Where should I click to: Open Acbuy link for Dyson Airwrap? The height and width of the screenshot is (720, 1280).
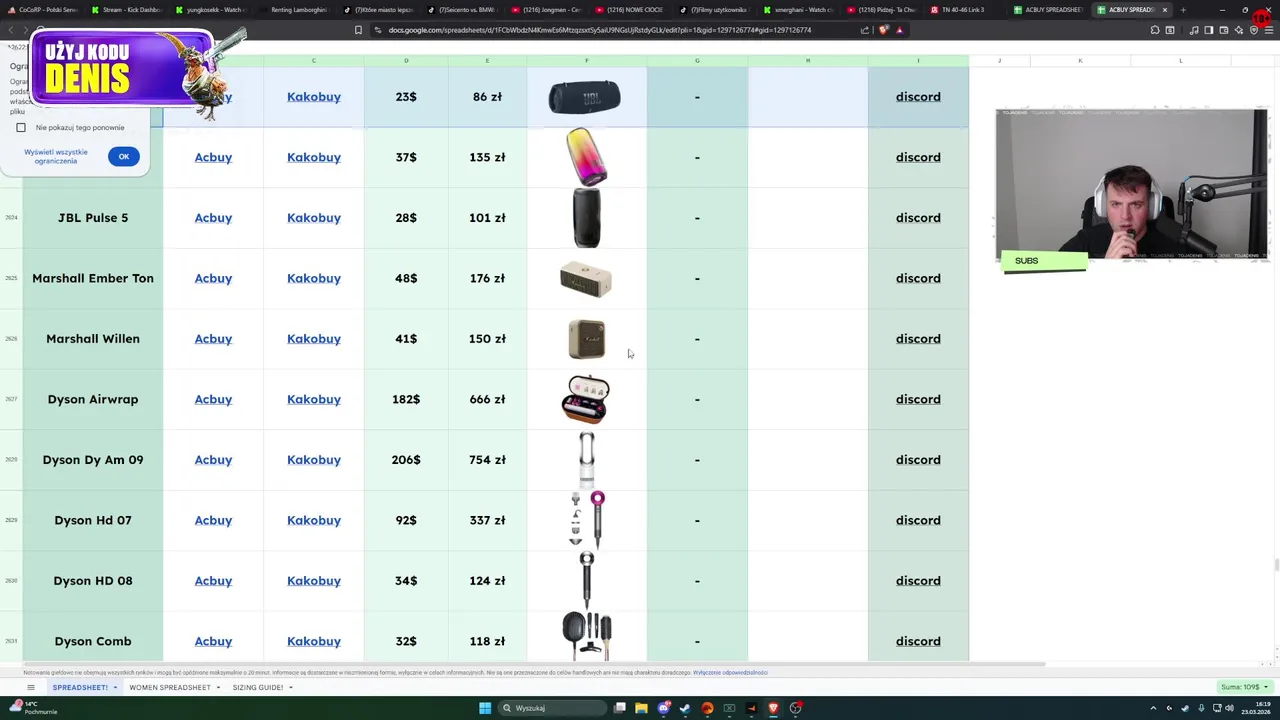click(x=213, y=399)
